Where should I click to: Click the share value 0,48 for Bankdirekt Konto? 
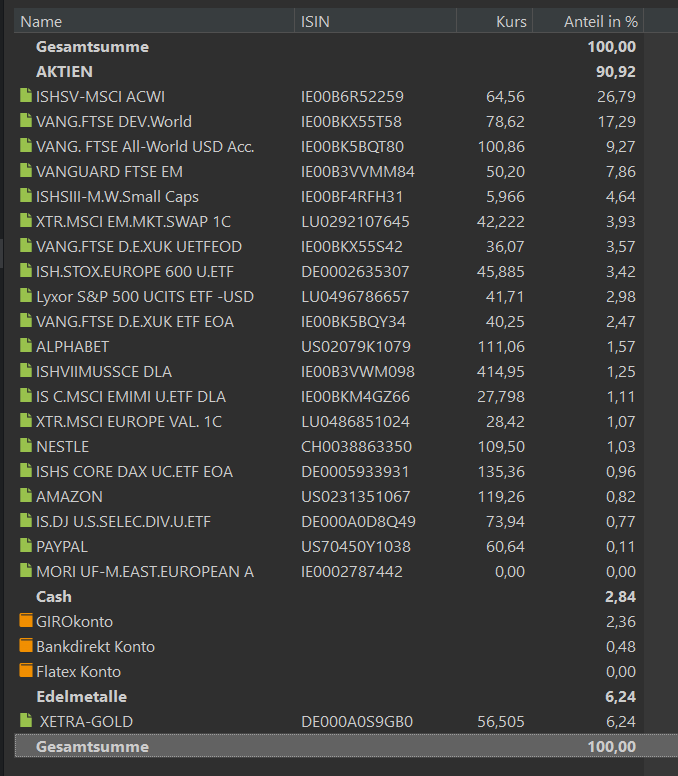pos(621,646)
